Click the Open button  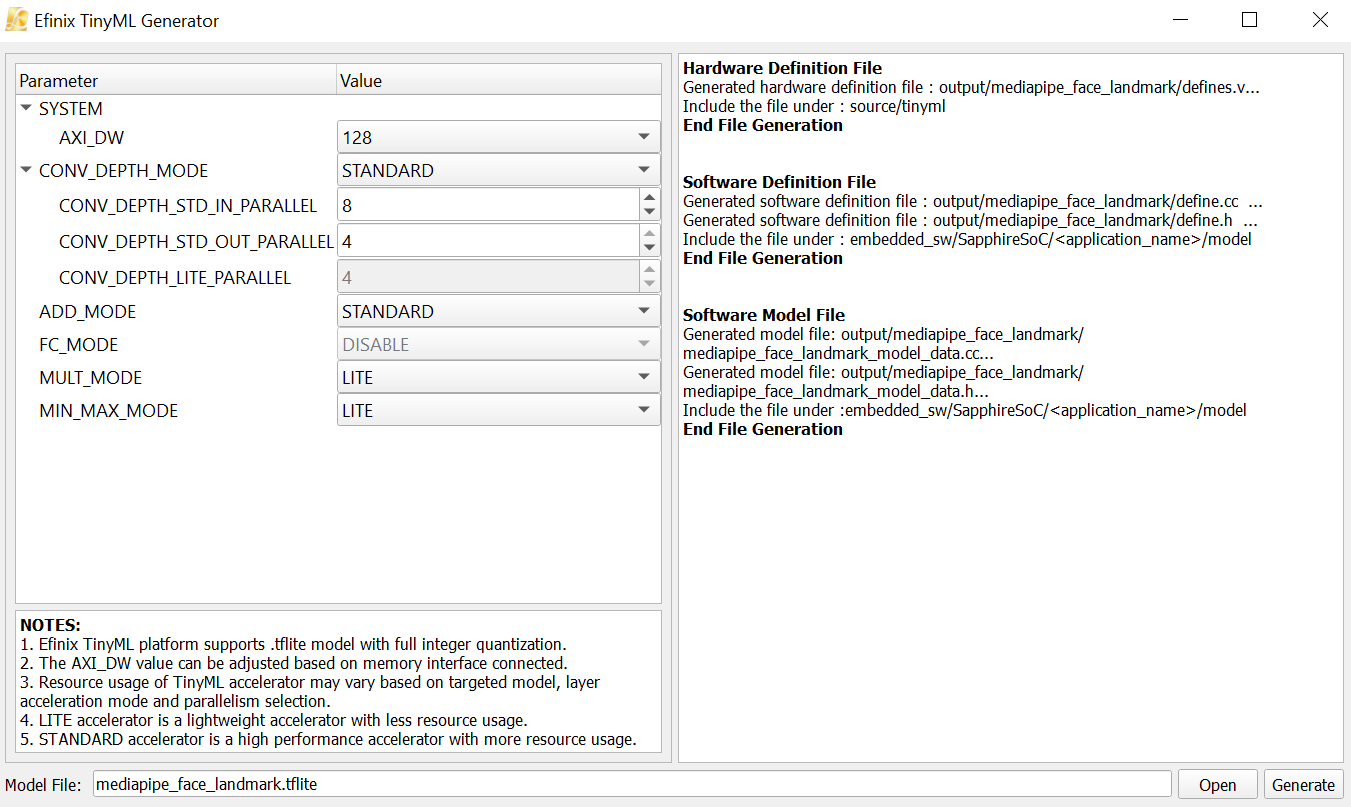(1217, 785)
